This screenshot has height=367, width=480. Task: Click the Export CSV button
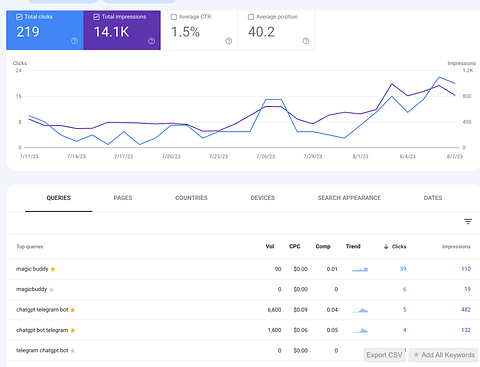[x=384, y=355]
